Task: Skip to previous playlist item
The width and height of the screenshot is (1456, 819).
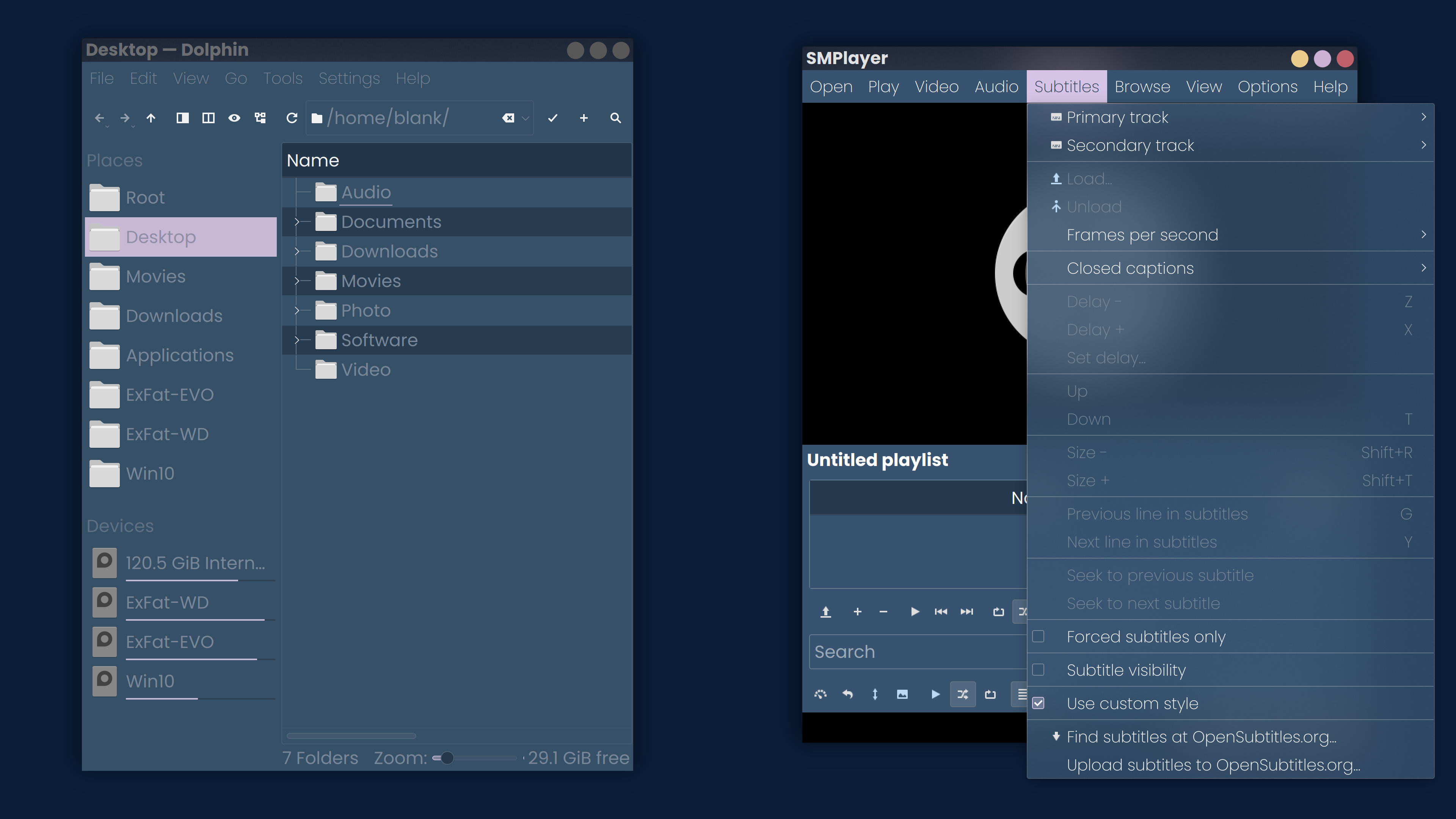Action: [941, 612]
